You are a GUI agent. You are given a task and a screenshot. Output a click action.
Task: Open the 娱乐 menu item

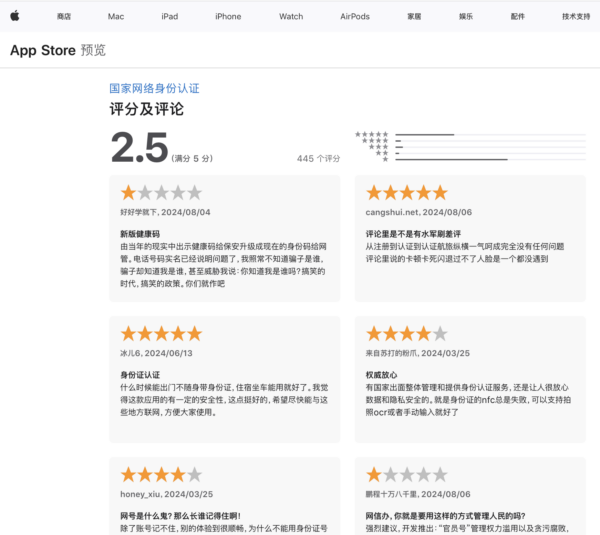(466, 16)
